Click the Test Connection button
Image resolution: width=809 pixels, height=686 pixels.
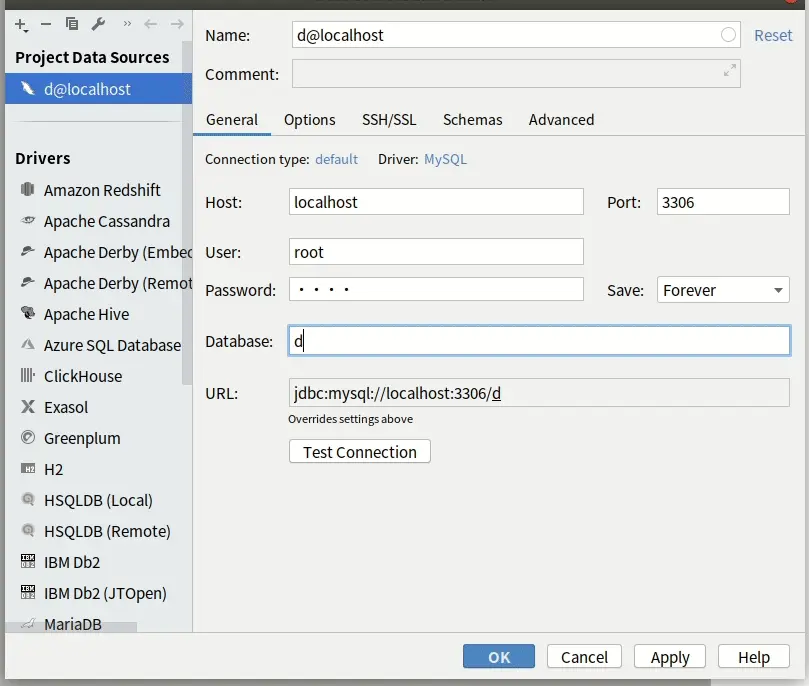[x=360, y=451]
